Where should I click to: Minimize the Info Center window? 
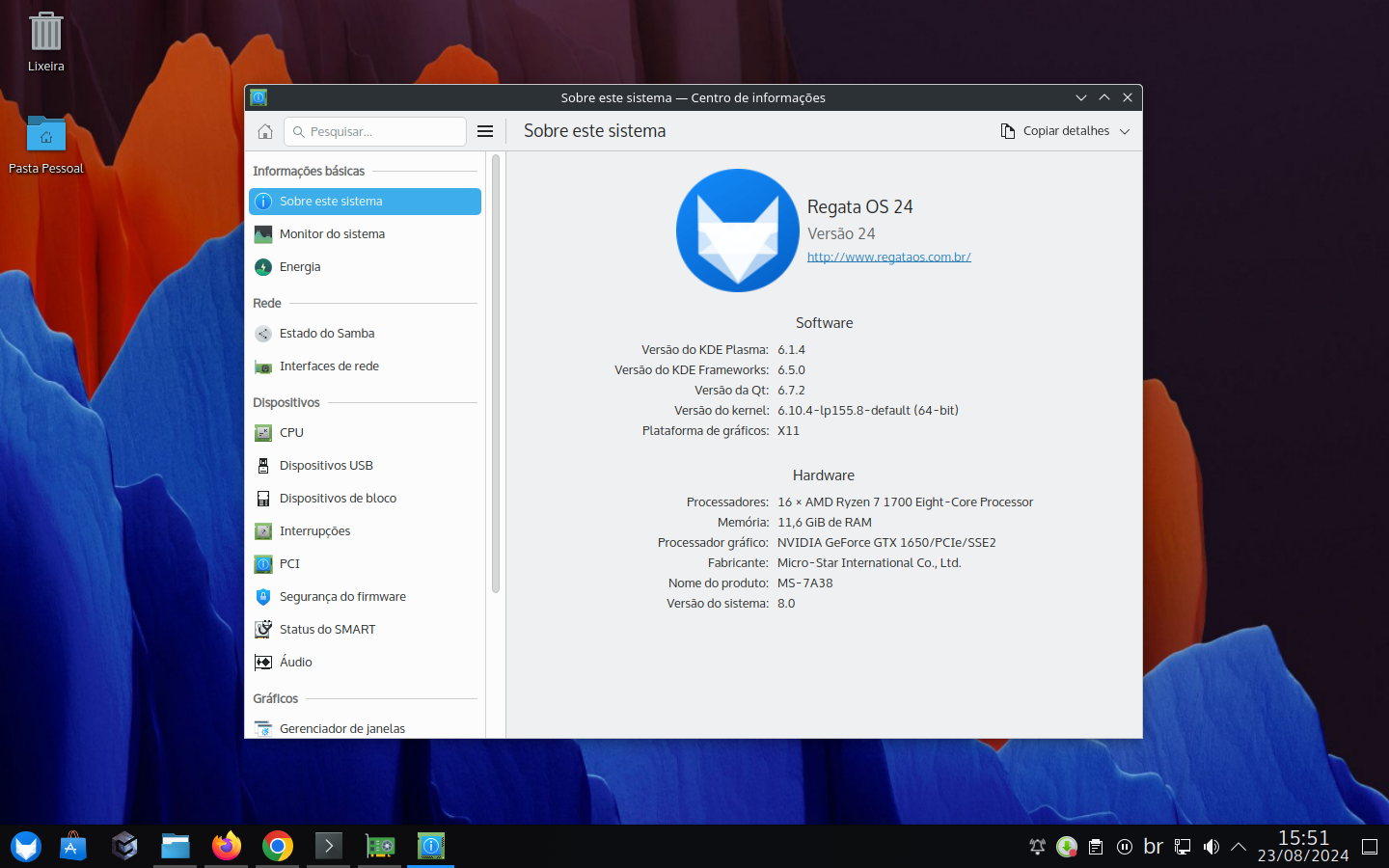pyautogui.click(x=1081, y=97)
